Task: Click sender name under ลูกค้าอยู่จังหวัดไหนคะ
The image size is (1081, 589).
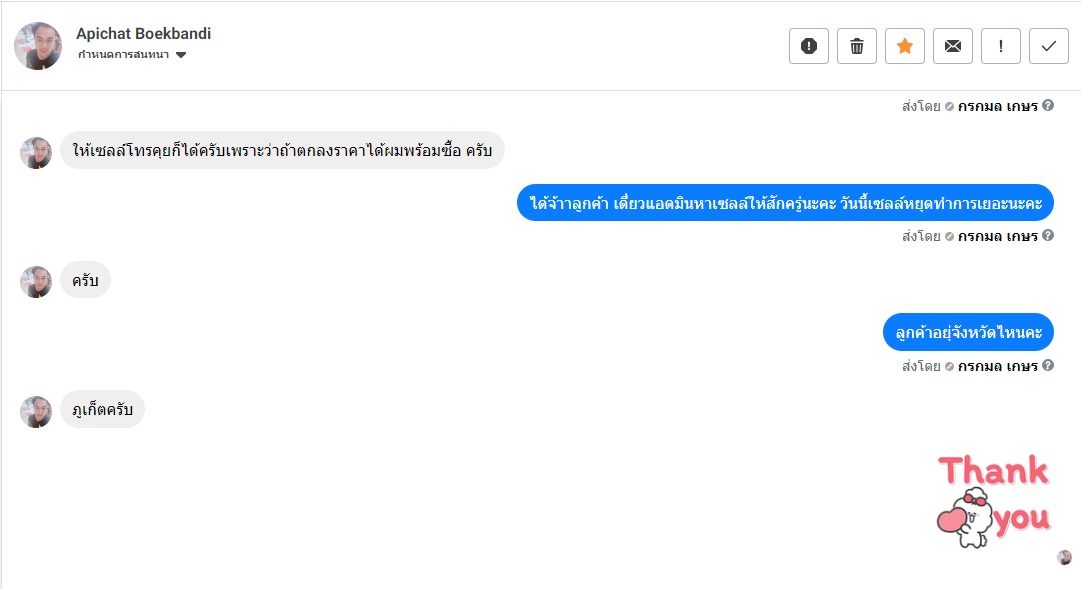Action: tap(998, 366)
